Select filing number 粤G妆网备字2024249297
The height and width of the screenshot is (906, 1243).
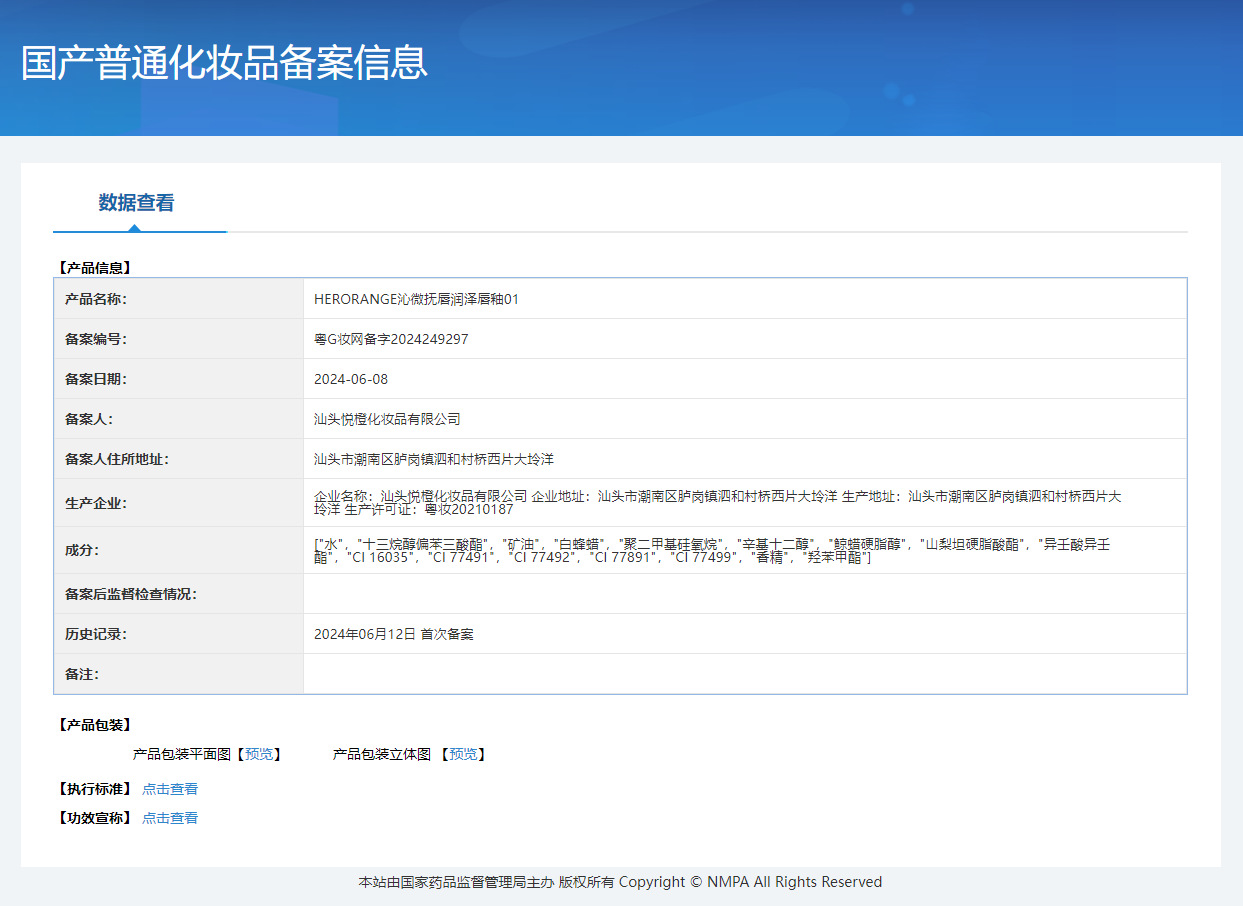pos(391,339)
